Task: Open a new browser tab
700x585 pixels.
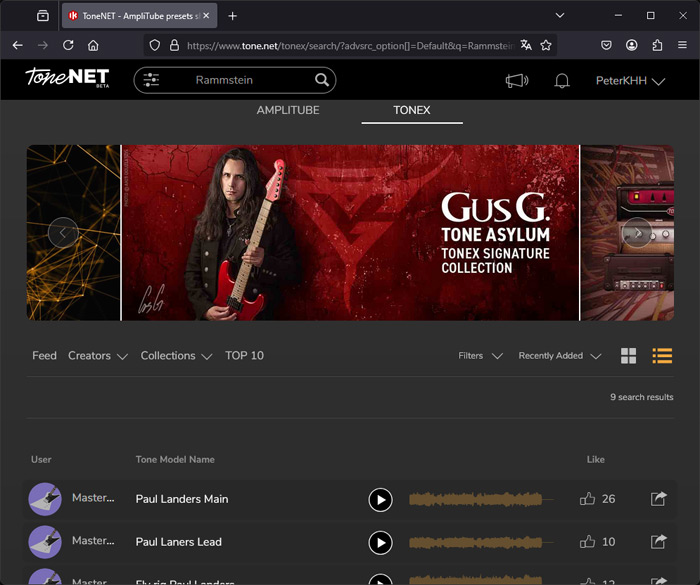Action: coord(232,16)
